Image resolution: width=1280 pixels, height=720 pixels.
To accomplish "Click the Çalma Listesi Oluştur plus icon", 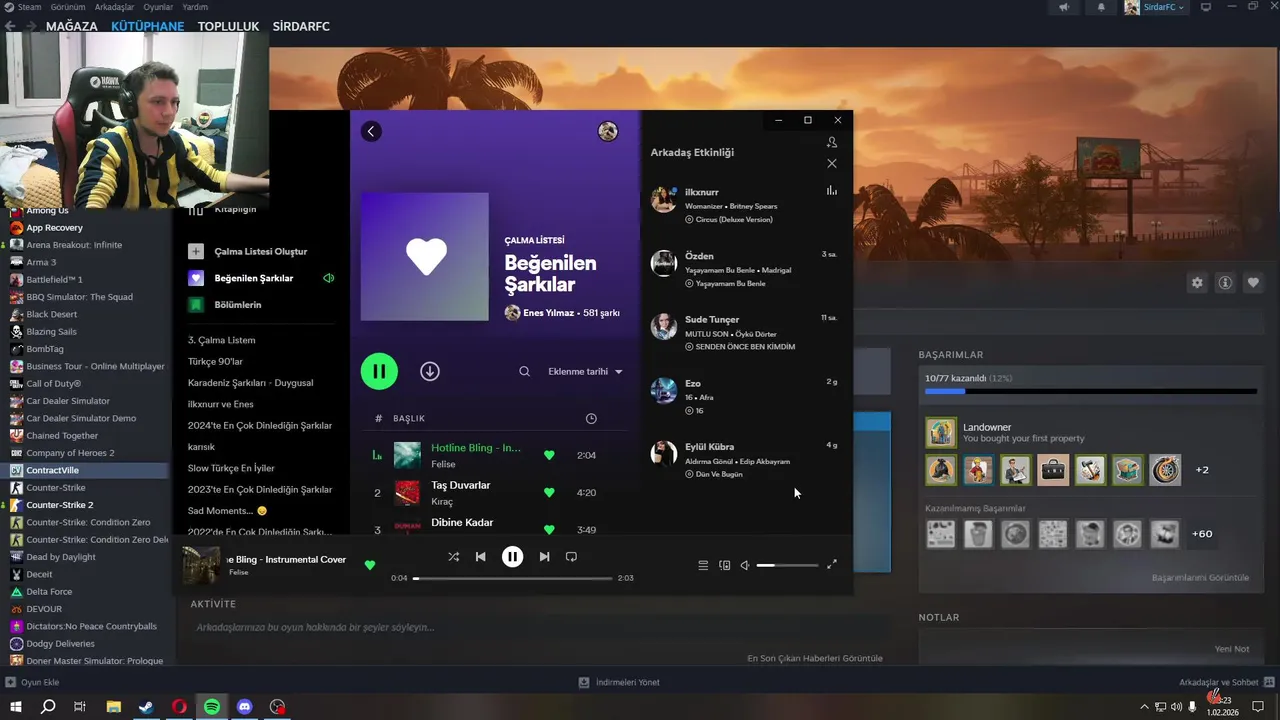I will tap(196, 251).
